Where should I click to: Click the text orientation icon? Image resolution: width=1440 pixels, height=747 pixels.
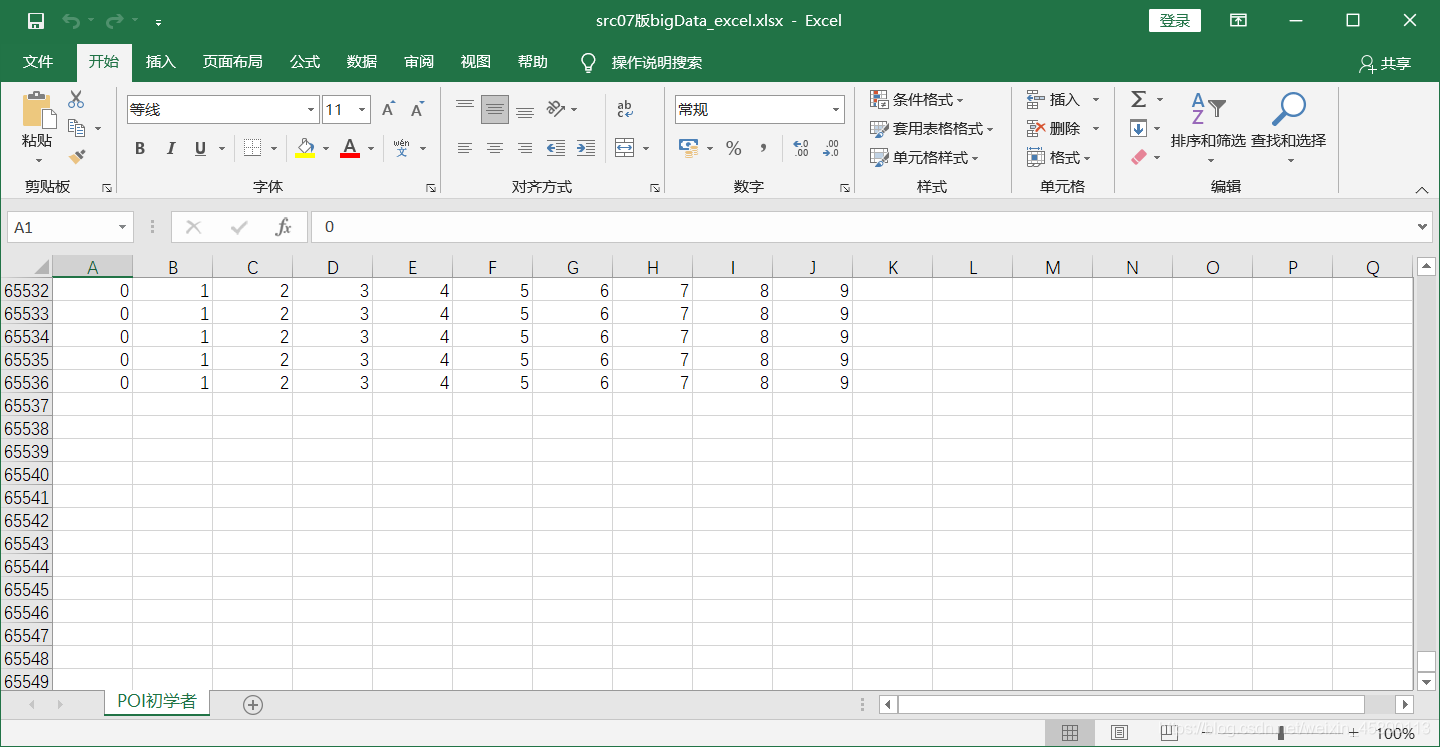coord(557,109)
